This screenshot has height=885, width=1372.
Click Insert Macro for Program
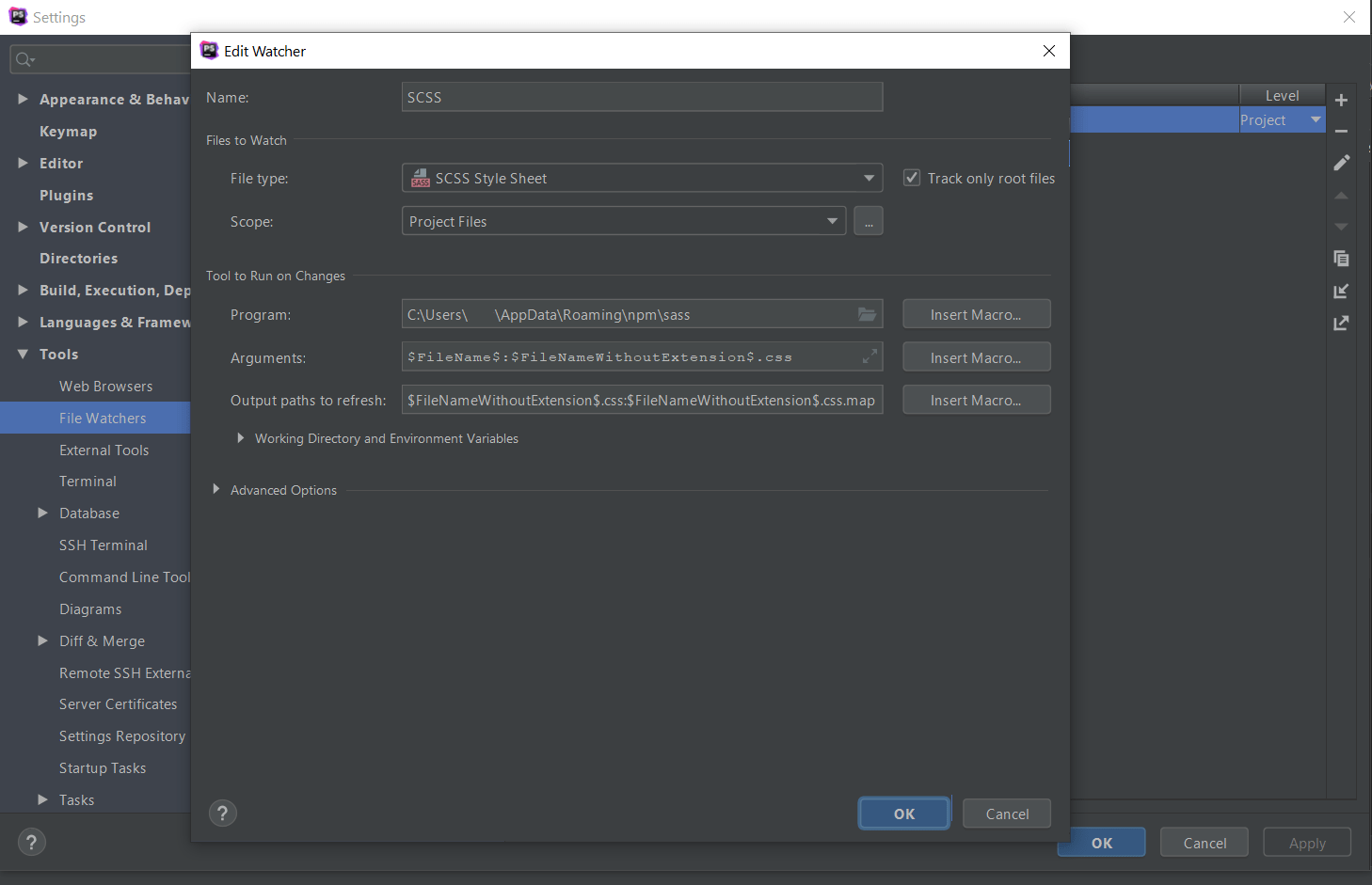coord(976,314)
